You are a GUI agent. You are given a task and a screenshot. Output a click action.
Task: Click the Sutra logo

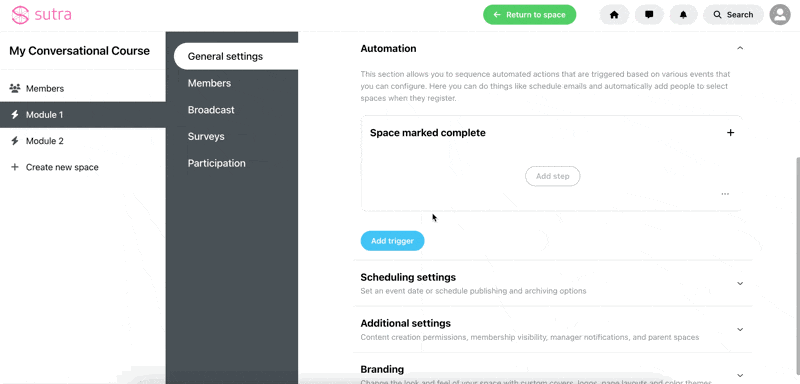(x=41, y=15)
